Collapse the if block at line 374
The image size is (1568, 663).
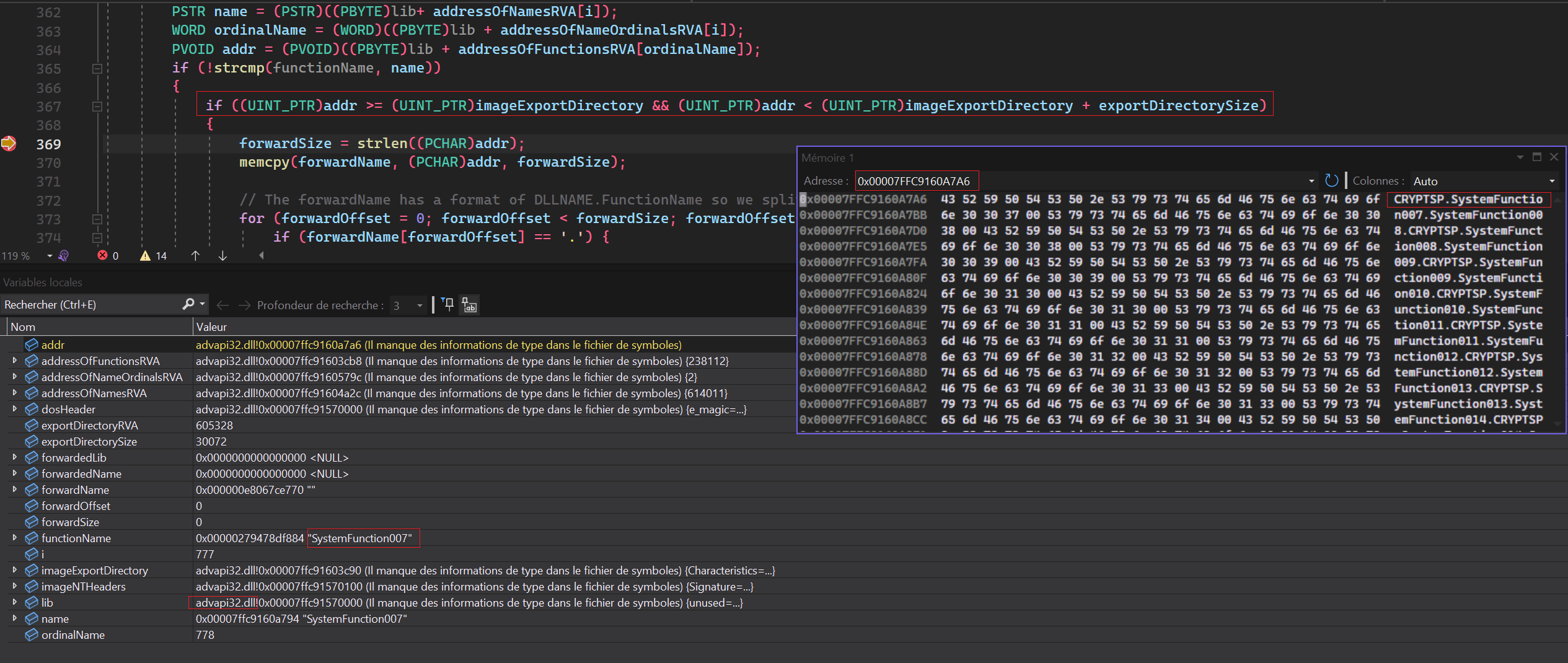(x=97, y=238)
